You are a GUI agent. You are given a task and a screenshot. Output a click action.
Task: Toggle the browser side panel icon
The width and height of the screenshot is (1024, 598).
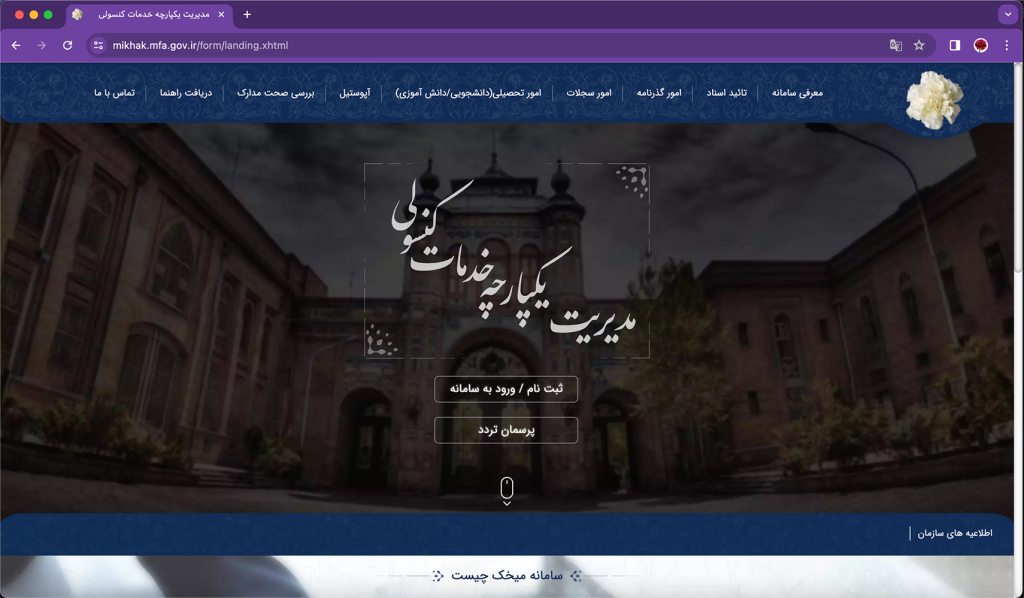click(955, 45)
